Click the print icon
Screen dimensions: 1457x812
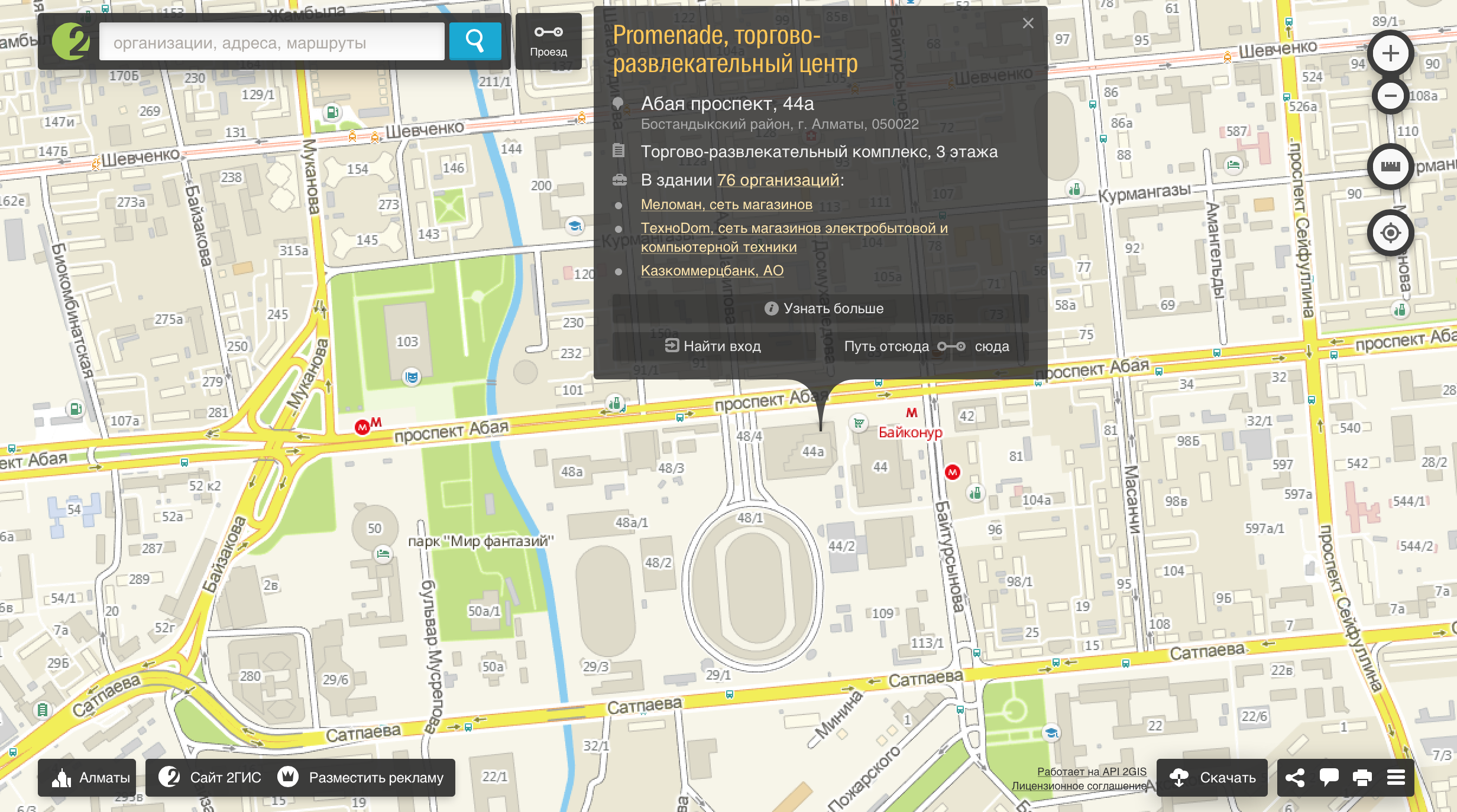point(1362,778)
